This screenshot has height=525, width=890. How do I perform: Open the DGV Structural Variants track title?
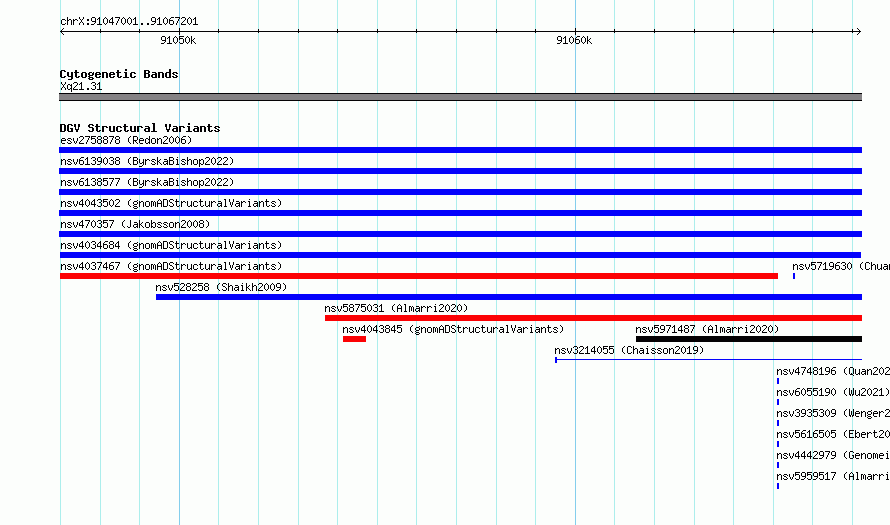point(140,128)
